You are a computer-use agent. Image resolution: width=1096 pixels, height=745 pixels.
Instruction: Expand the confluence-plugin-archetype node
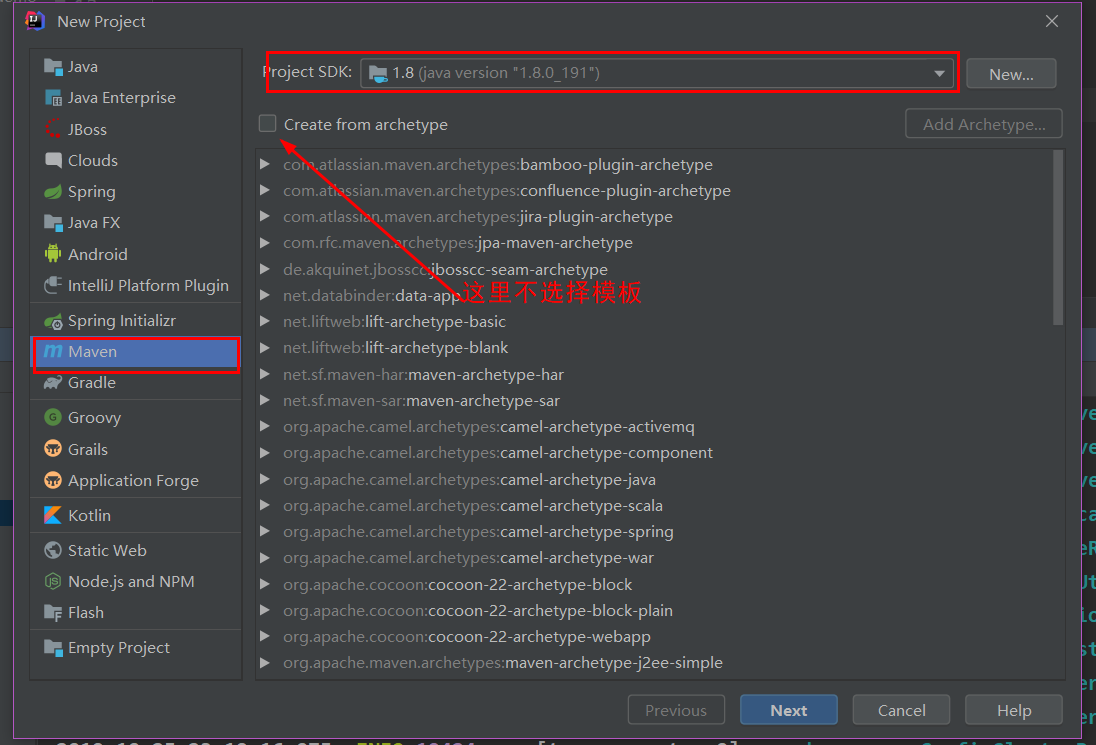pyautogui.click(x=265, y=190)
